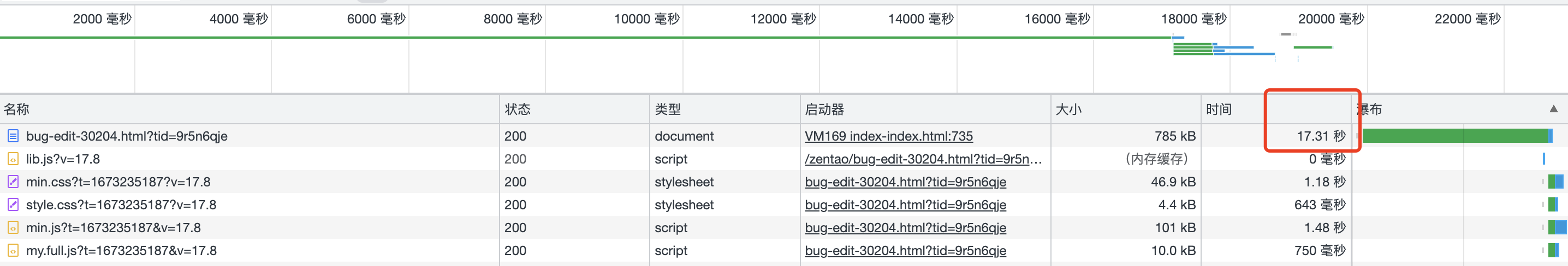1568x266 pixels.
Task: Select the my.full.js request row name
Action: click(x=121, y=250)
